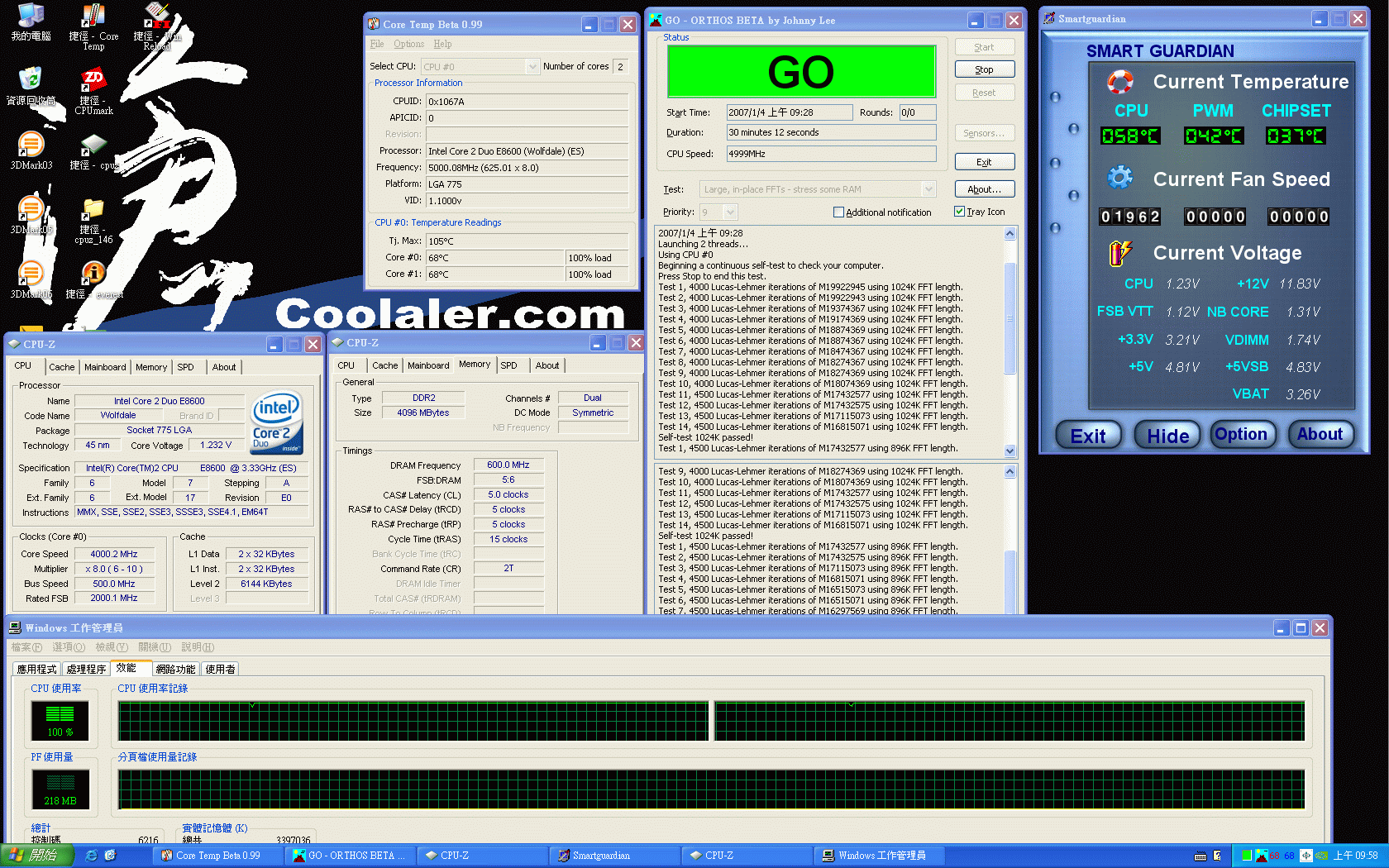
Task: Click the CPU speed 4999MHz field in ORTHOS
Action: 831,154
